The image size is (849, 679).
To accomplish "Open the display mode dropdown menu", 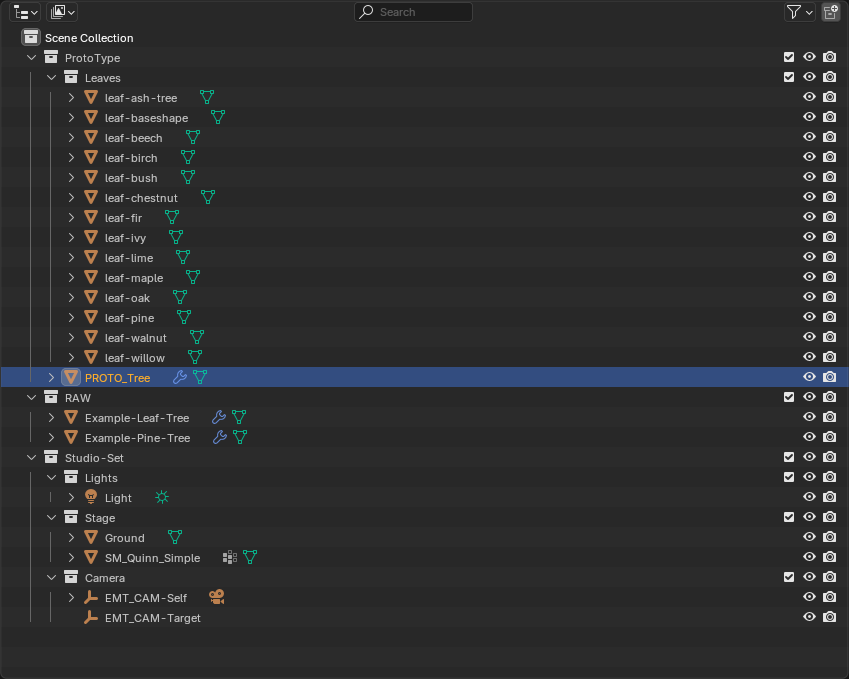I will click(63, 12).
